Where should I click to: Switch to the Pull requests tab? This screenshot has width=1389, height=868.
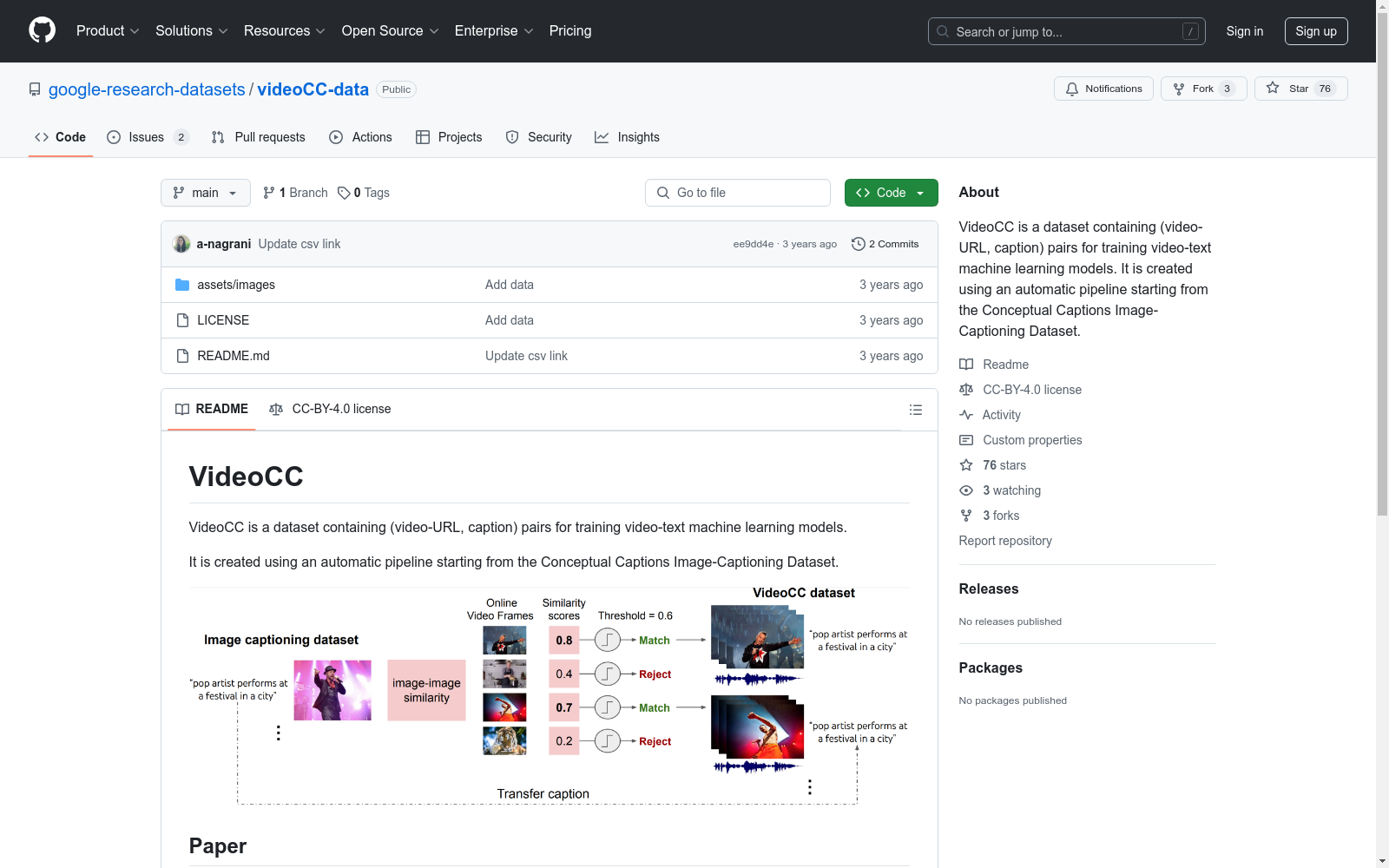click(259, 137)
